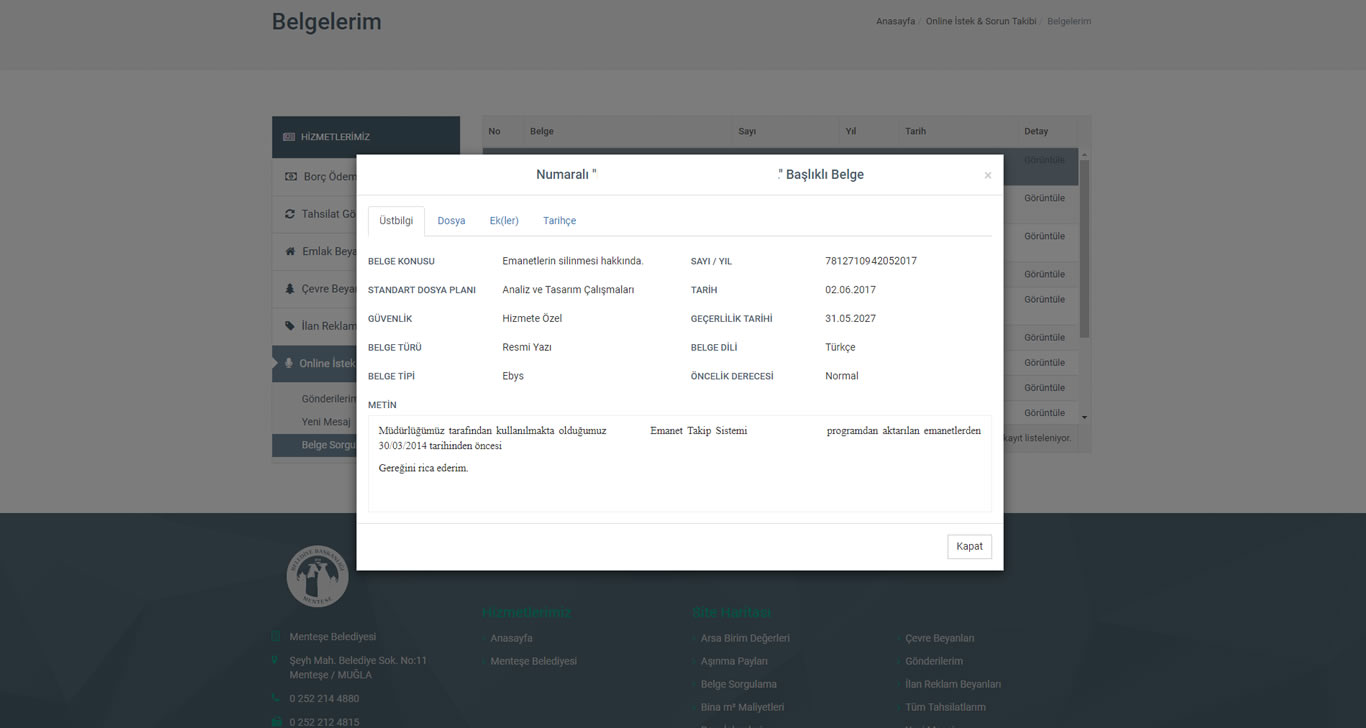
Task: Click the İlan Reklam tag icon
Action: 291,326
